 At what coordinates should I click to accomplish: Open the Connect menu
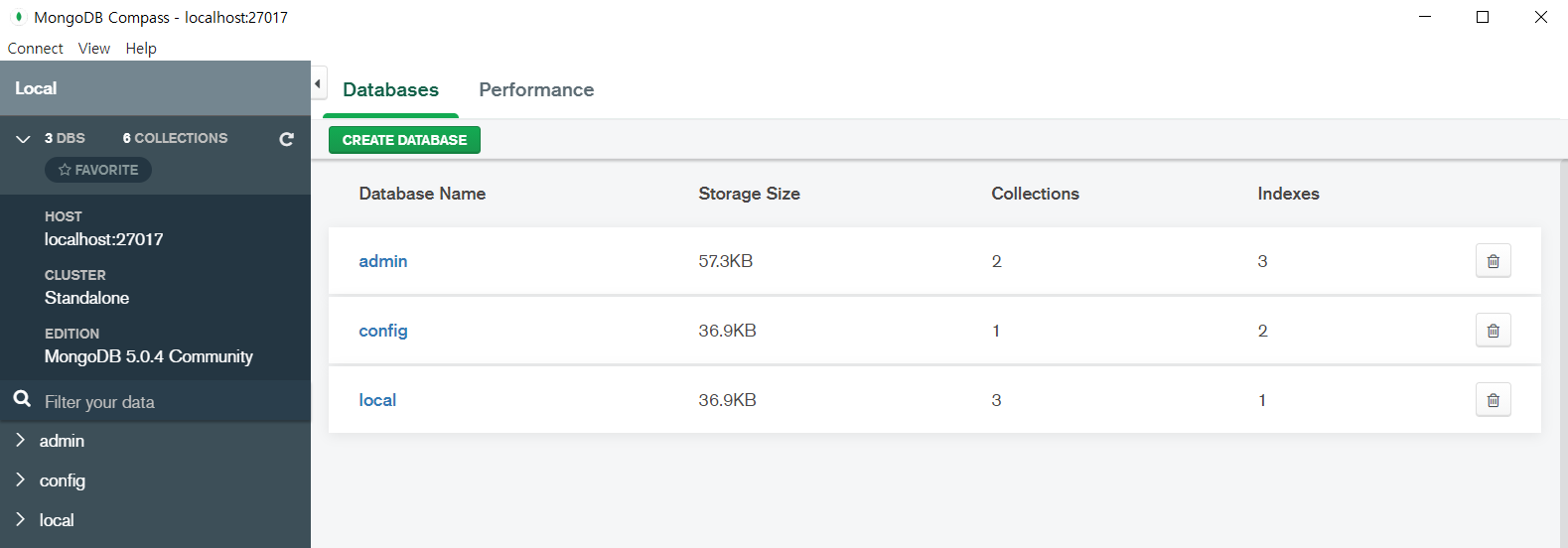point(35,49)
